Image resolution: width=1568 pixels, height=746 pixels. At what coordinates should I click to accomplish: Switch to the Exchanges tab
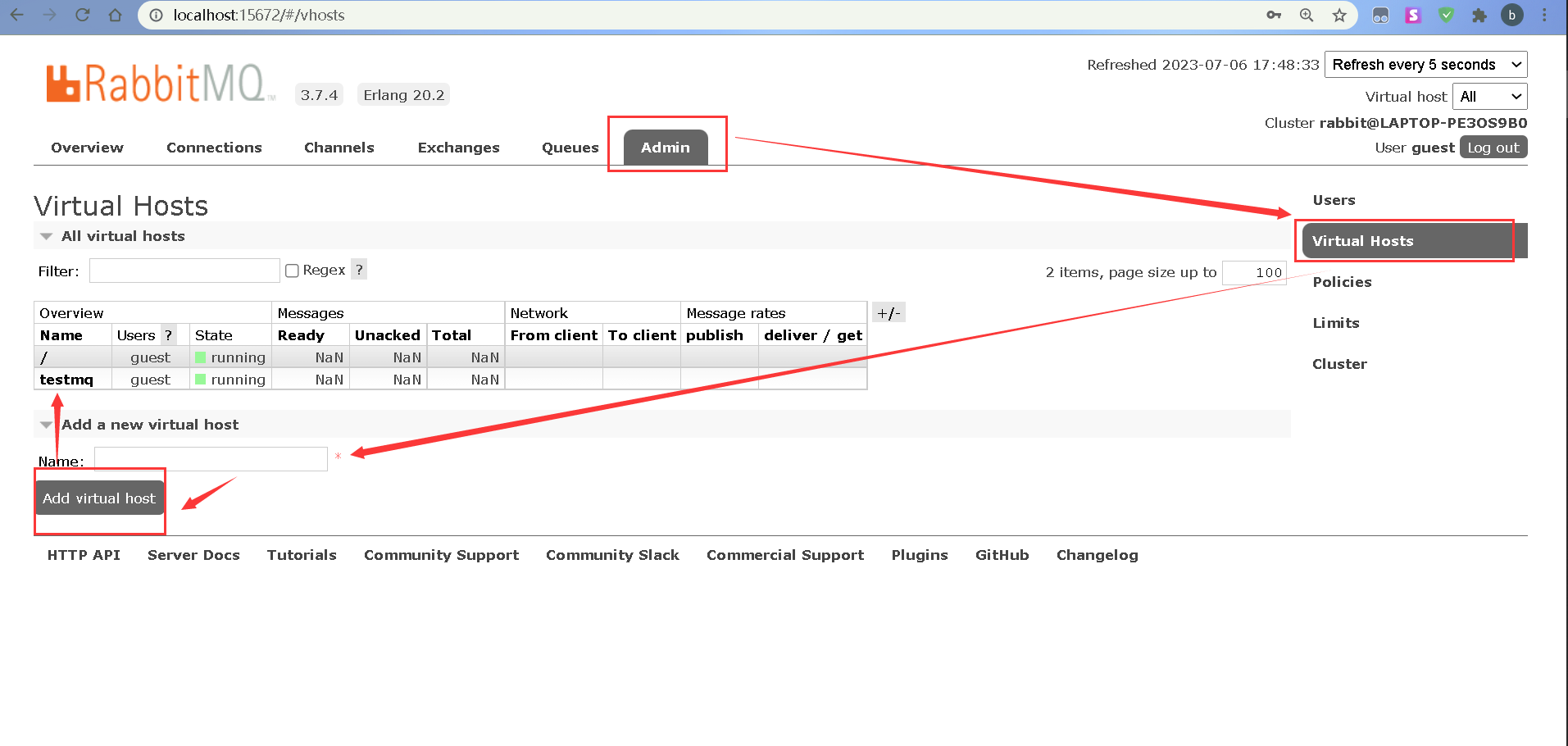pyautogui.click(x=458, y=148)
